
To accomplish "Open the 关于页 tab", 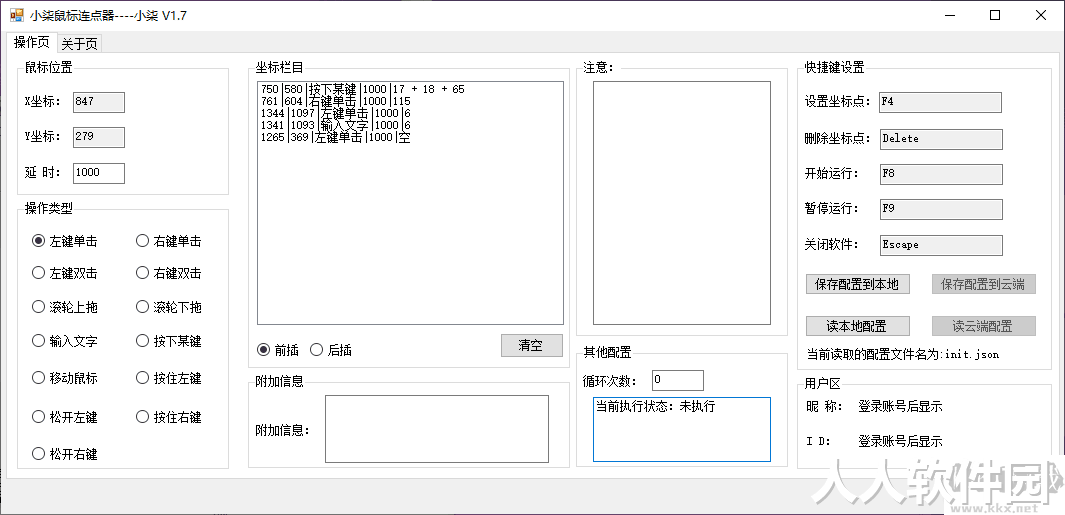I will 79,44.
